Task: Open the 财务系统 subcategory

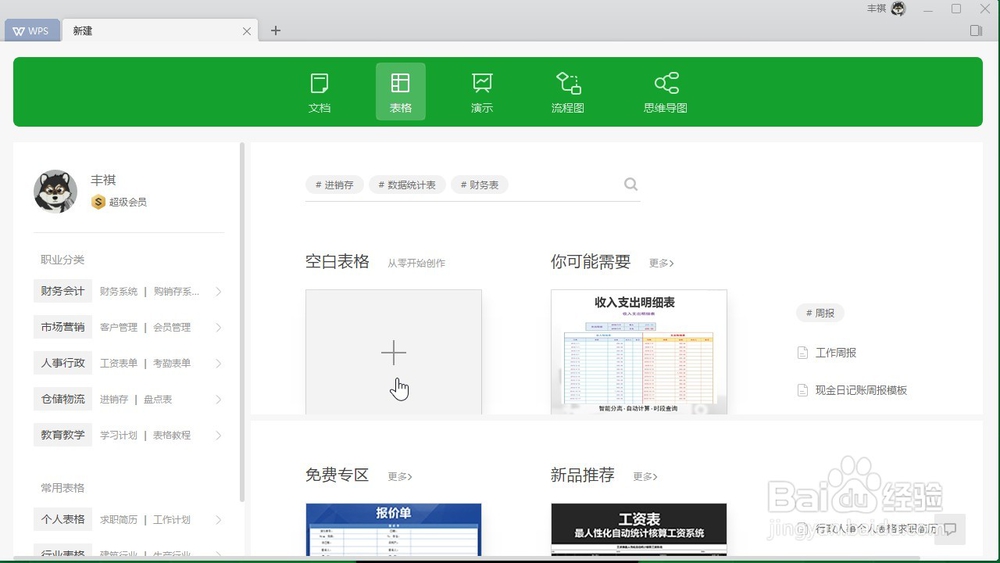Action: pyautogui.click(x=119, y=291)
